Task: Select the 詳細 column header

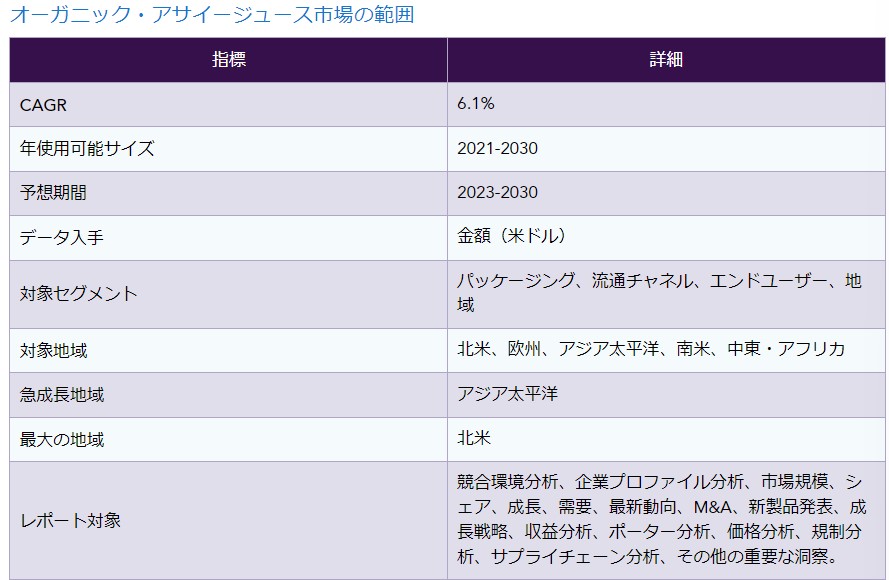Action: (x=666, y=60)
